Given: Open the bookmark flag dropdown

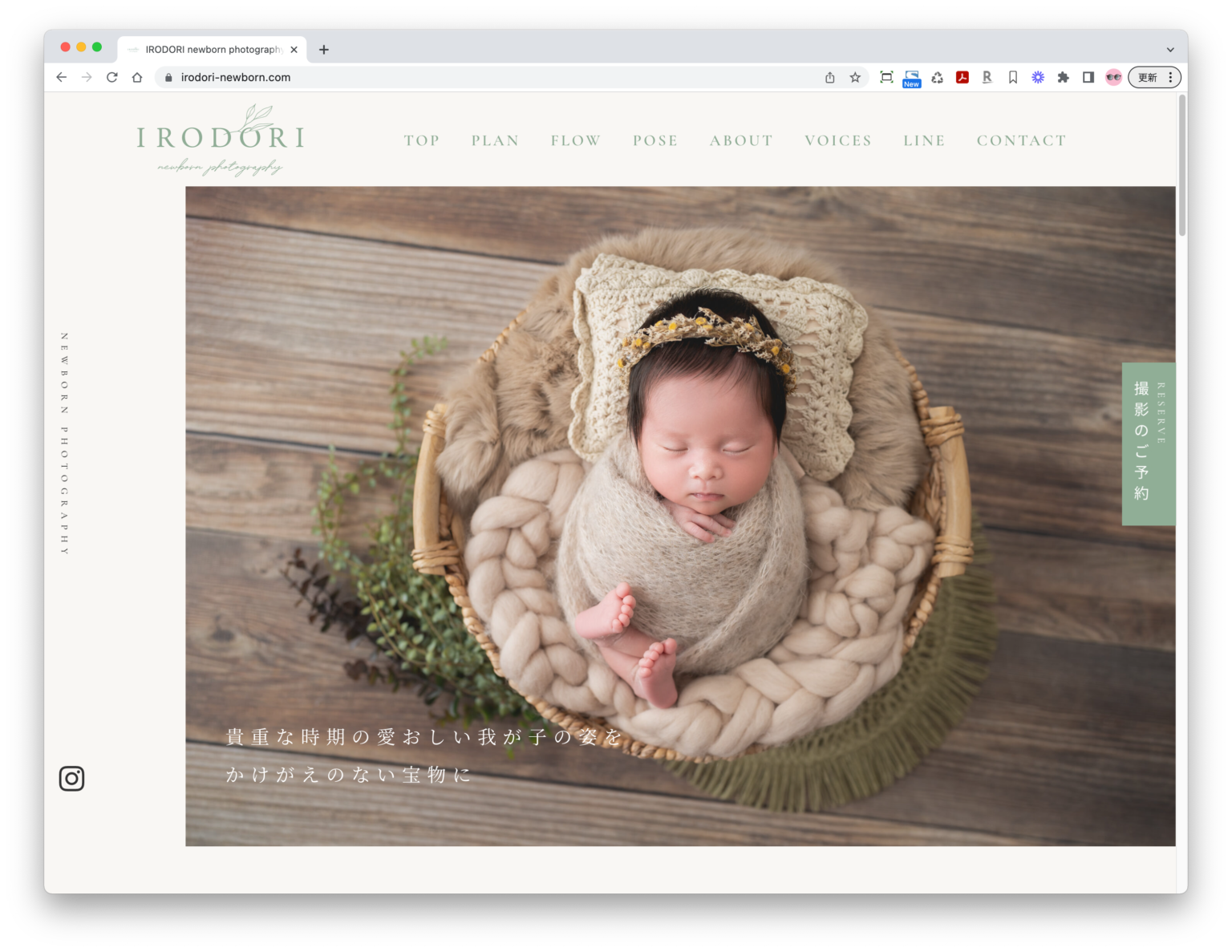Looking at the screenshot, I should [x=1012, y=77].
